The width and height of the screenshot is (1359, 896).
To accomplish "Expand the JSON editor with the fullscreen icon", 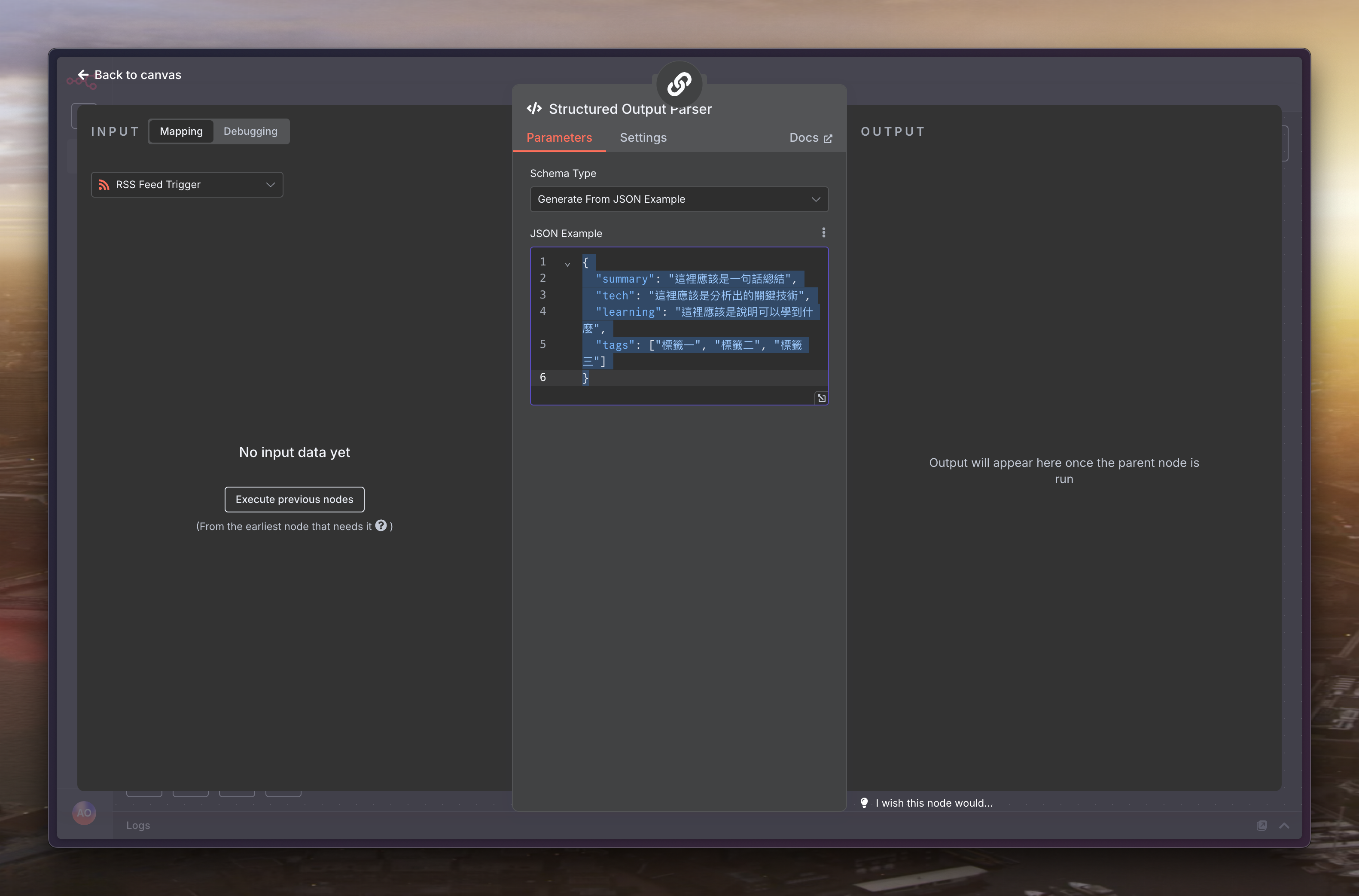I will click(x=821, y=398).
